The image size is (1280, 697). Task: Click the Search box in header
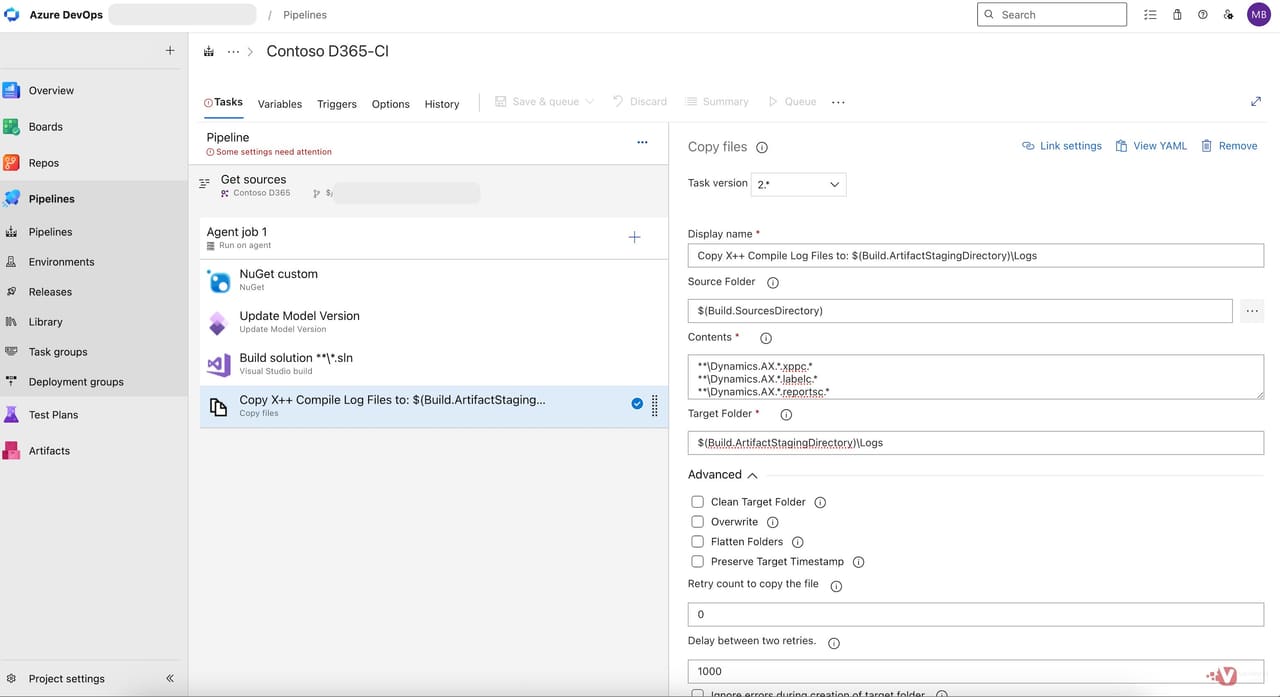(x=1052, y=15)
